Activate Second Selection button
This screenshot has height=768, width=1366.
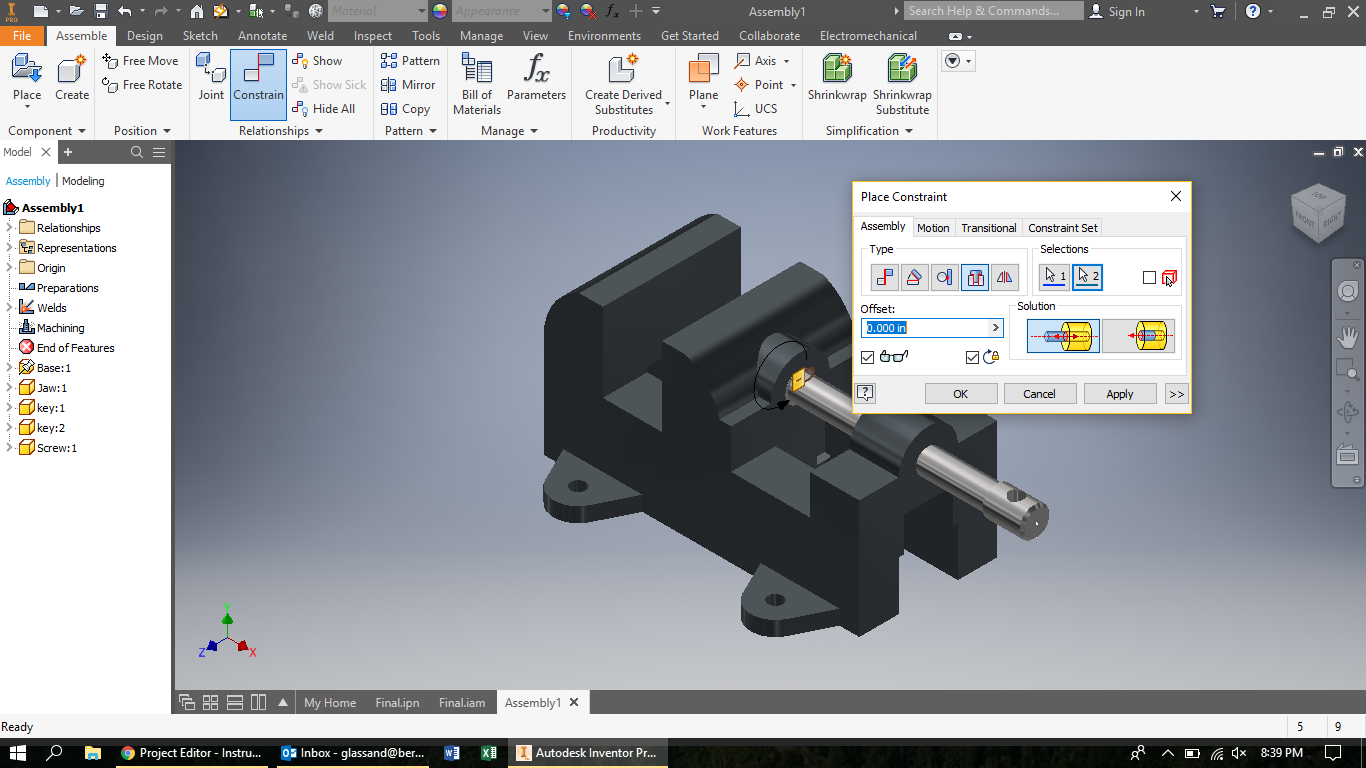(x=1087, y=277)
